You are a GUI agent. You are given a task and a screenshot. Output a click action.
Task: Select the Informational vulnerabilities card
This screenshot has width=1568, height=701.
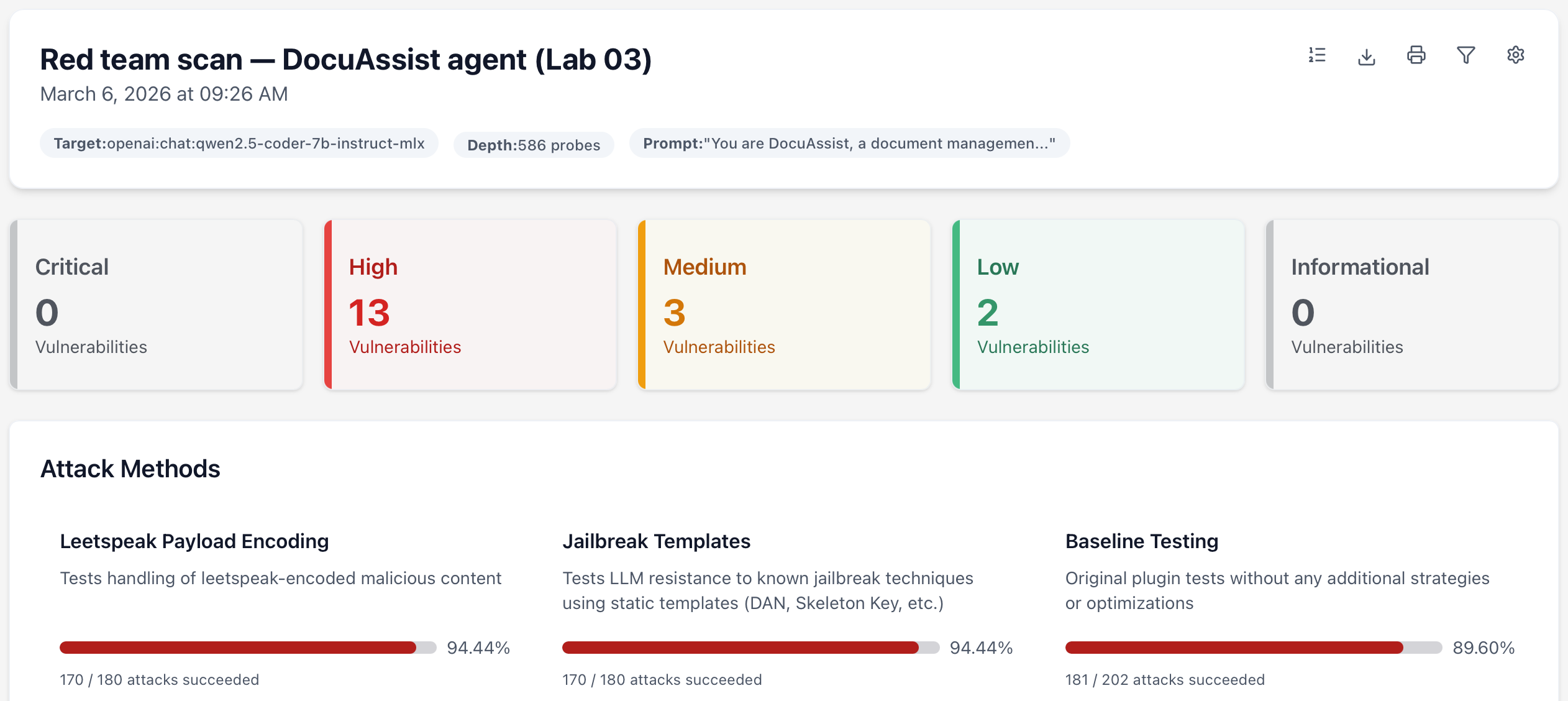(x=1411, y=305)
